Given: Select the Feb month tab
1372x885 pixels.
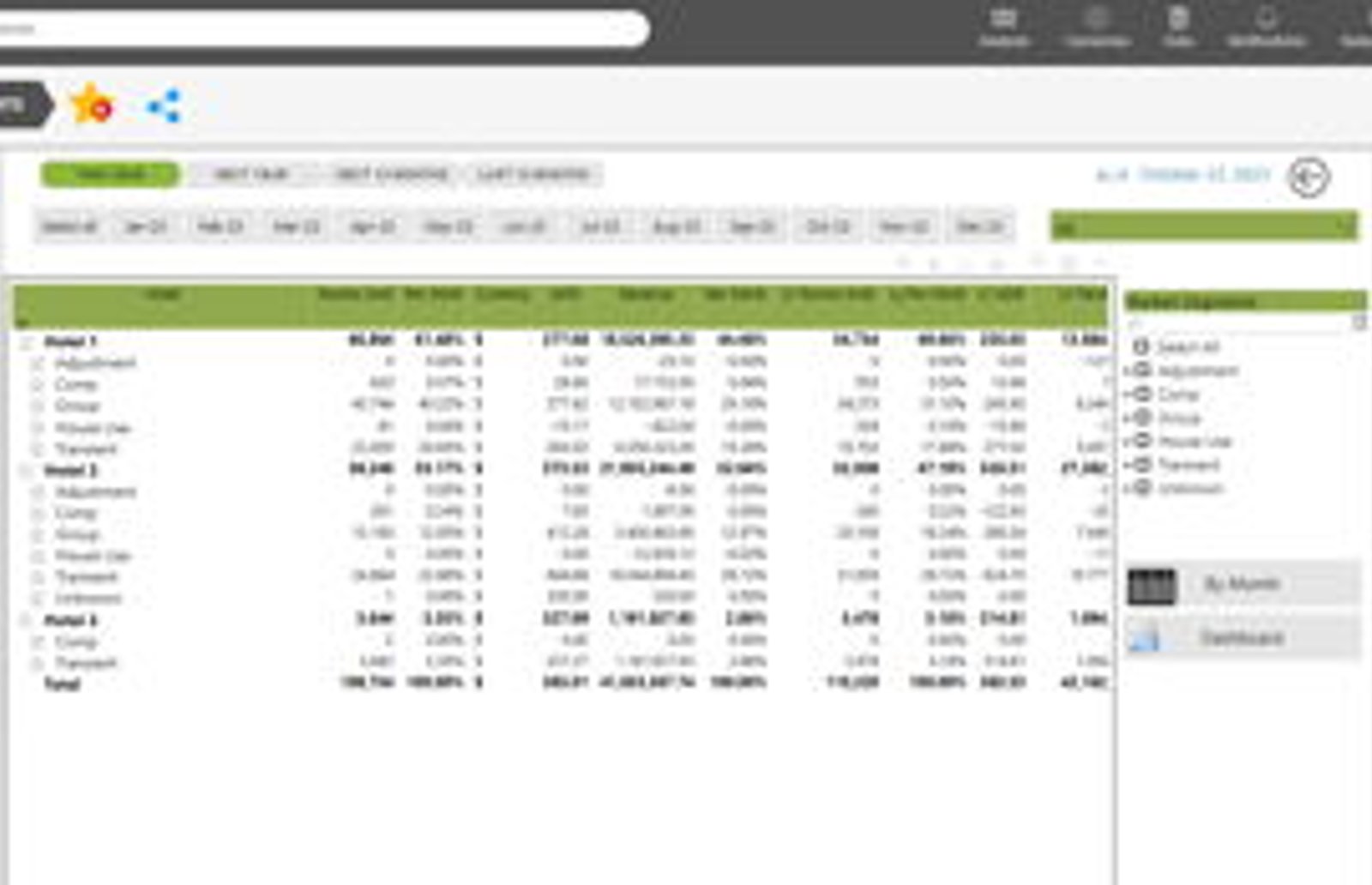Looking at the screenshot, I should click(x=220, y=226).
